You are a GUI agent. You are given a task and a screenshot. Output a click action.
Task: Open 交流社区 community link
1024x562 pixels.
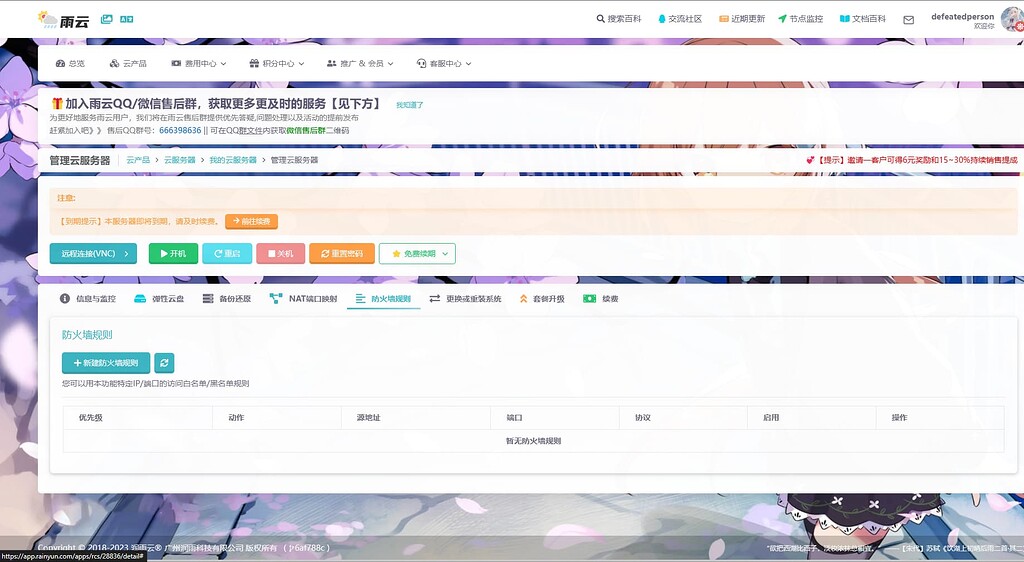pos(680,19)
